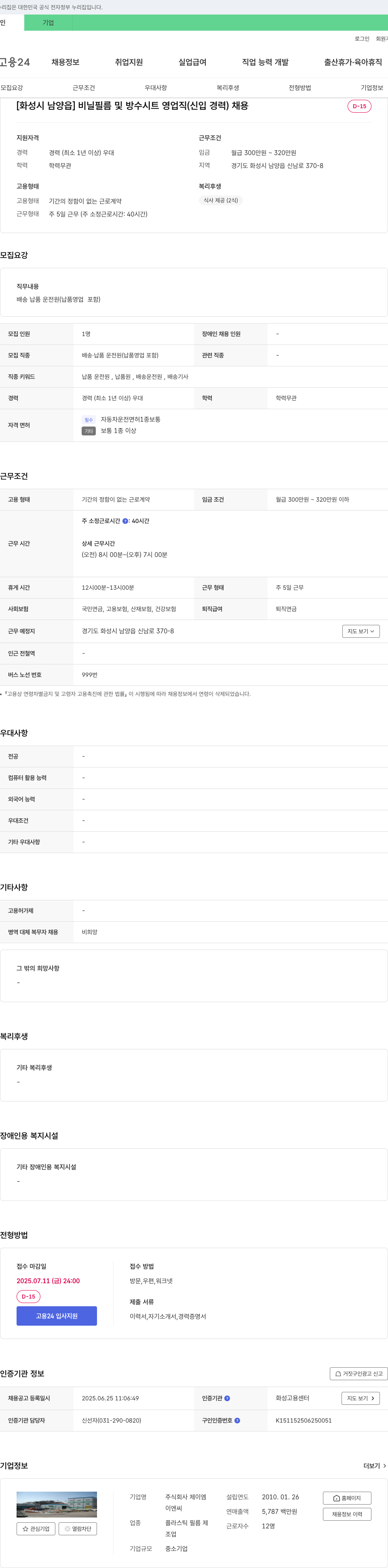
Task: Click 더보기 in 기업정보 section
Action: point(375,1466)
